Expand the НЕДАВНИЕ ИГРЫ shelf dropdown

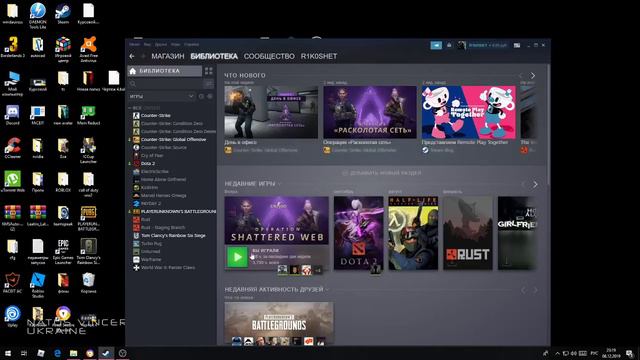click(x=280, y=184)
